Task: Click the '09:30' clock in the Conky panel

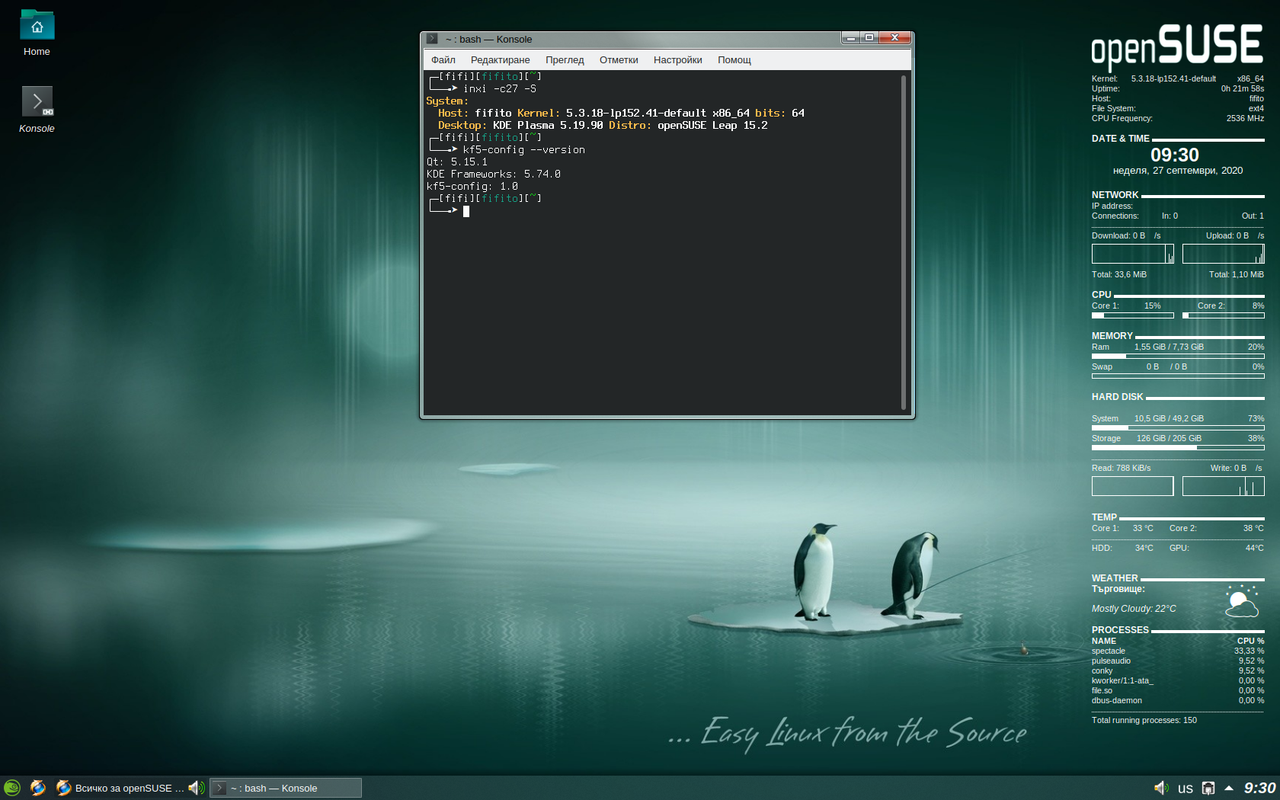Action: (1175, 155)
